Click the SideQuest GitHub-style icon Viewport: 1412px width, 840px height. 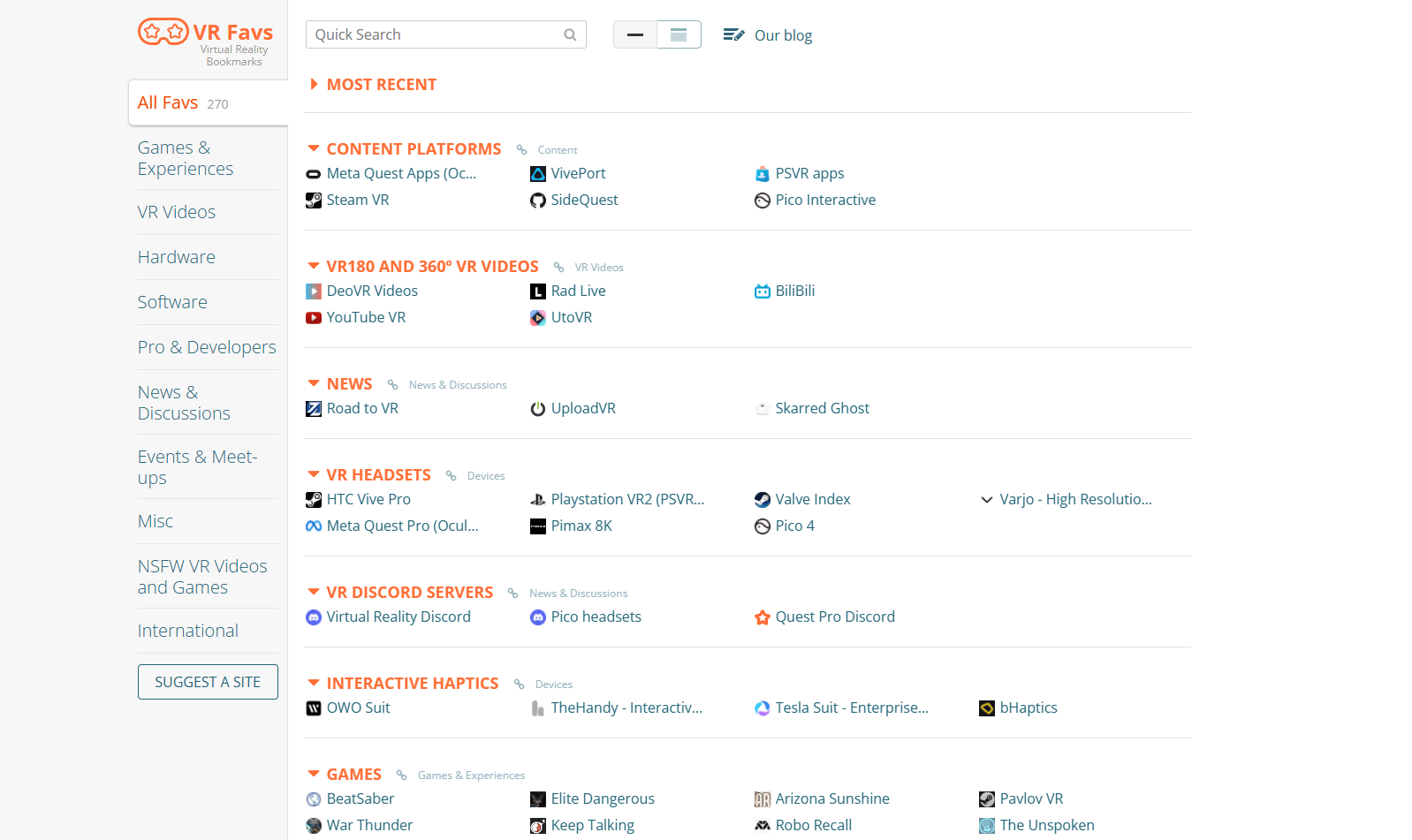[x=537, y=201]
